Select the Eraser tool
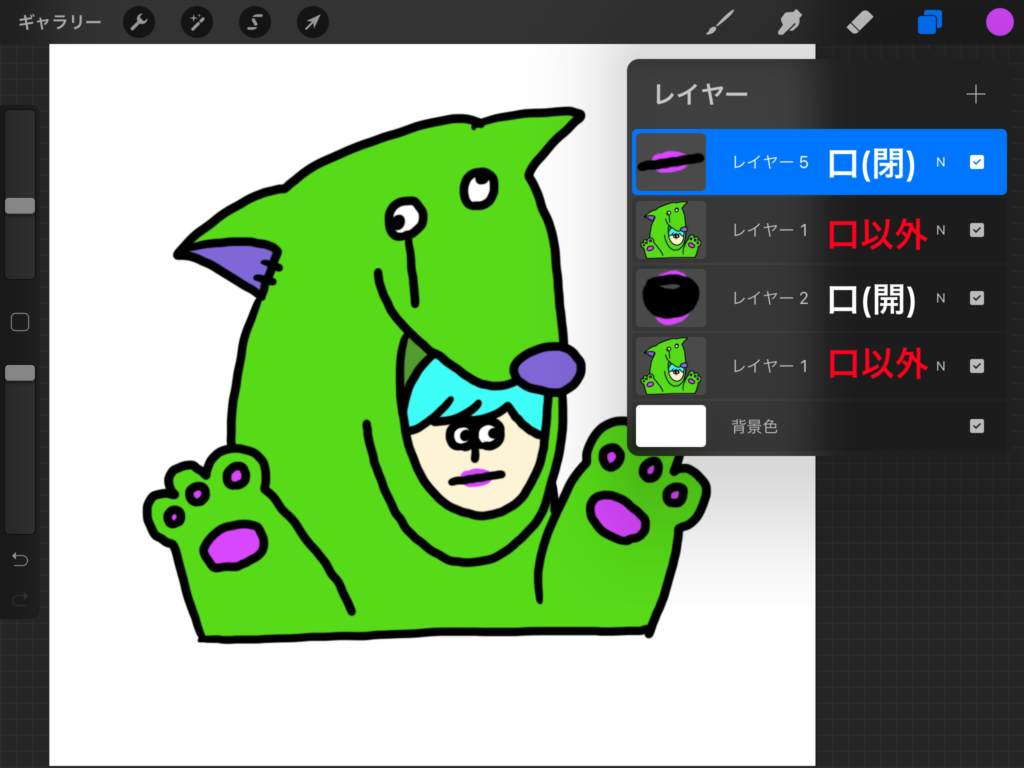This screenshot has width=1024, height=768. point(859,23)
